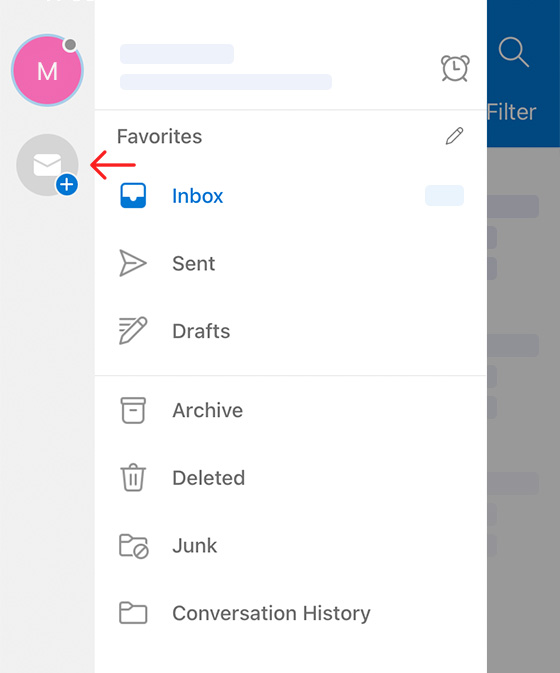Image resolution: width=560 pixels, height=673 pixels.
Task: Click the Inbox tray icon
Action: click(x=133, y=196)
